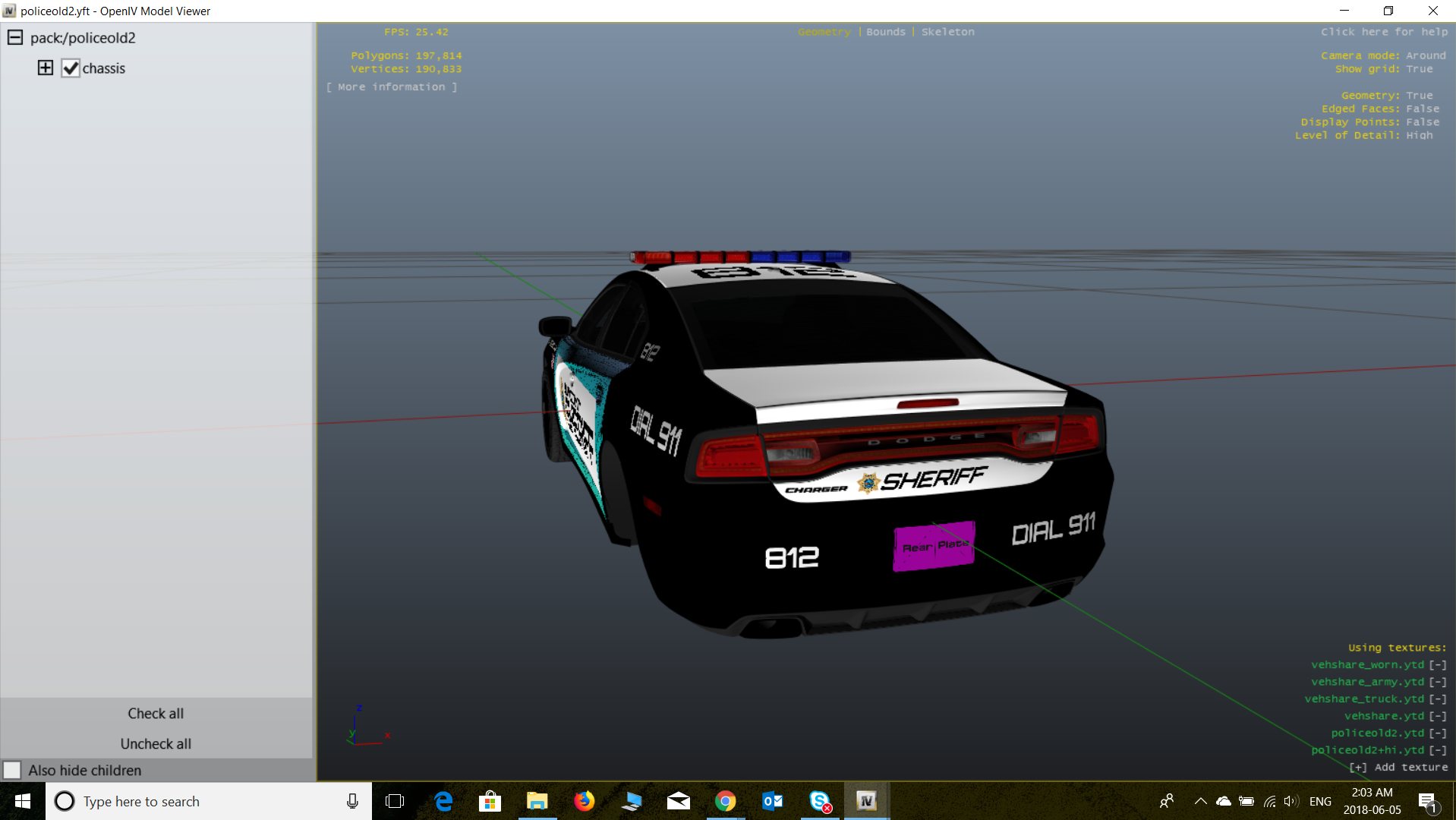
Task: Click the Cortana search circle icon
Action: pos(65,801)
